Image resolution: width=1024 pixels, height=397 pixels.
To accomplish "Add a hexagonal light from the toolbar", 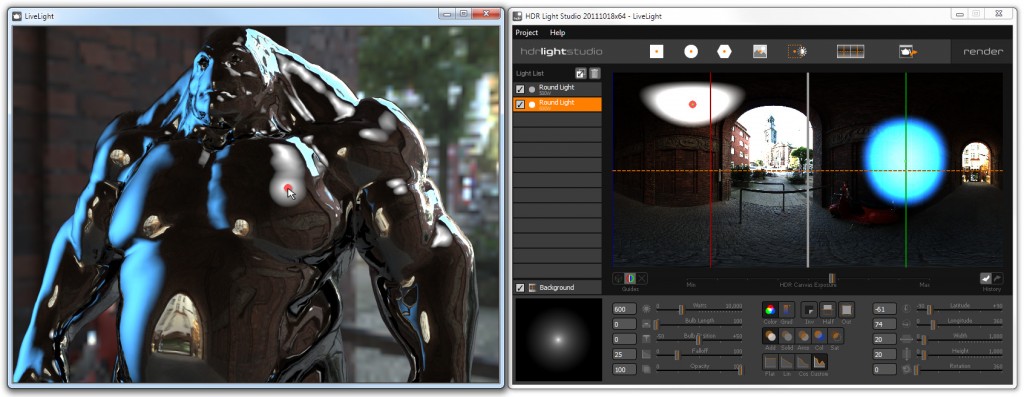I will 724,52.
